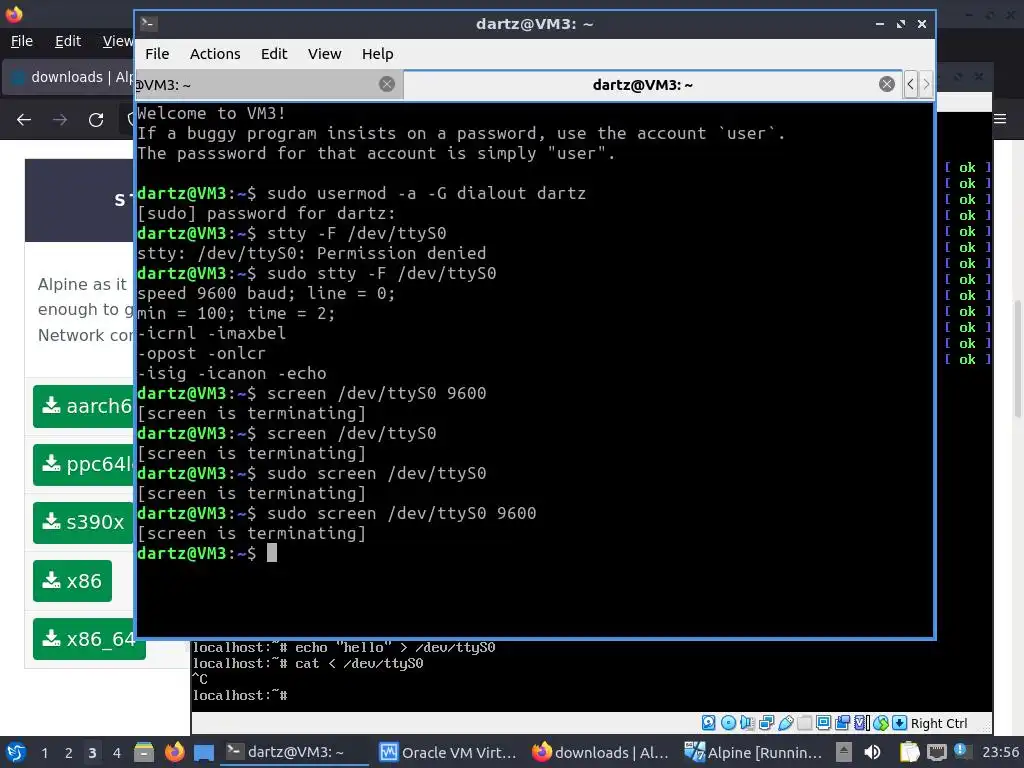Click VirtualBox hard disk activity status icon
This screenshot has width=1024, height=768.
[708, 723]
